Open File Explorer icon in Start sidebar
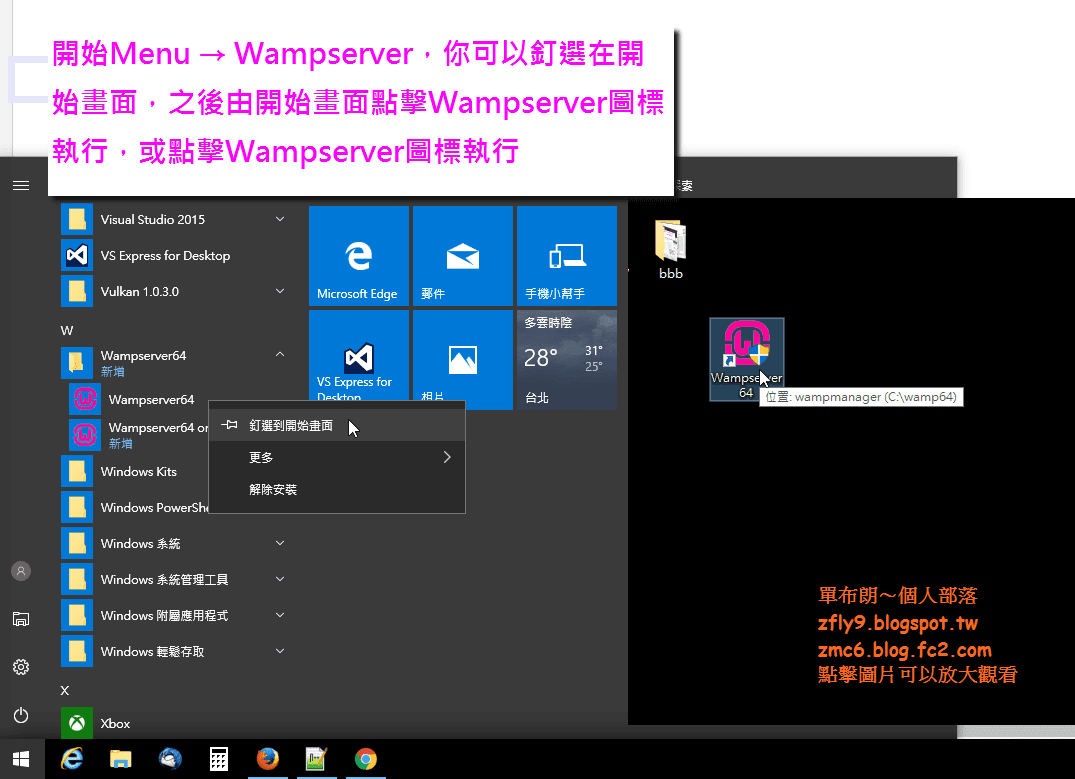 21,619
